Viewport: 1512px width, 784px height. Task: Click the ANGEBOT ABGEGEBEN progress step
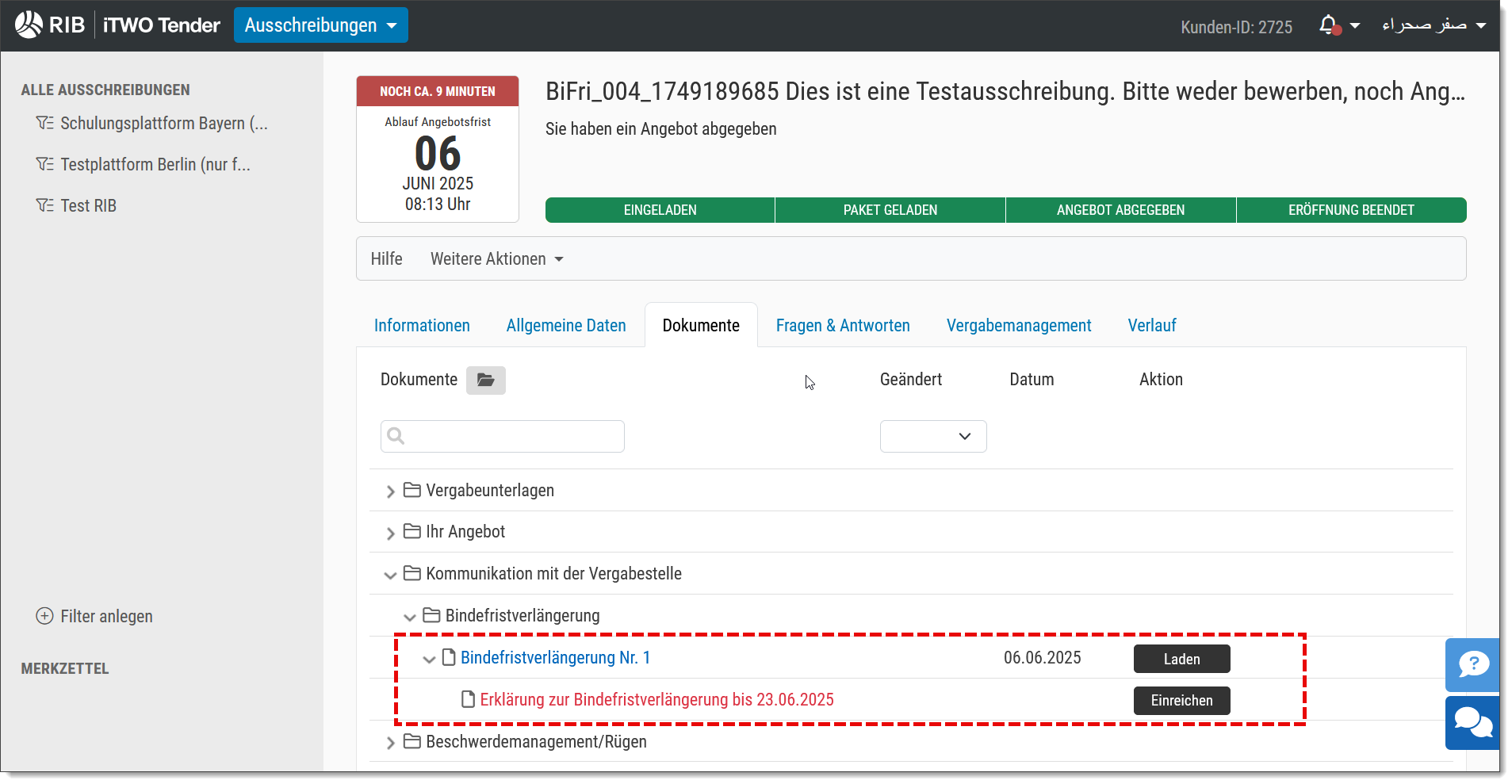pos(1120,210)
